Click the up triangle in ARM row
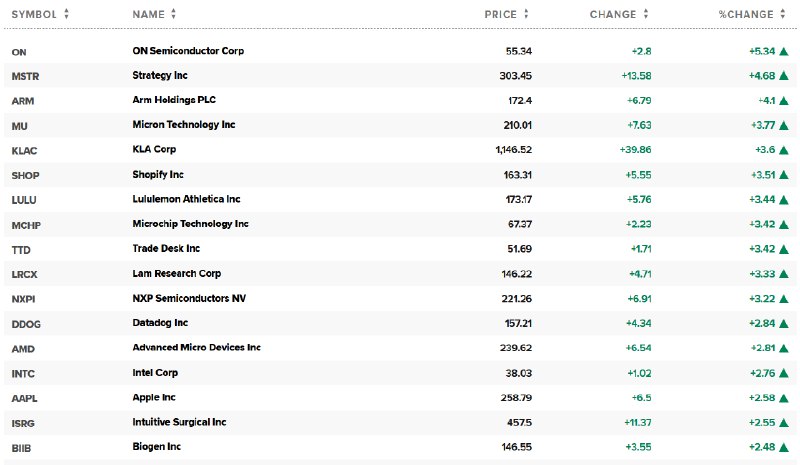The height and width of the screenshot is (465, 800). (x=784, y=101)
